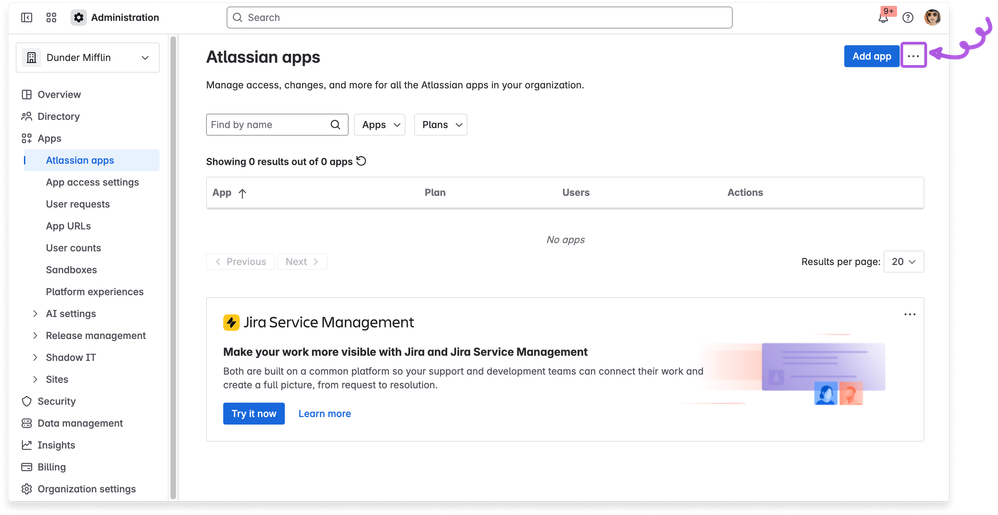This screenshot has width=998, height=515.
Task: Click the Add app button
Action: 871,56
